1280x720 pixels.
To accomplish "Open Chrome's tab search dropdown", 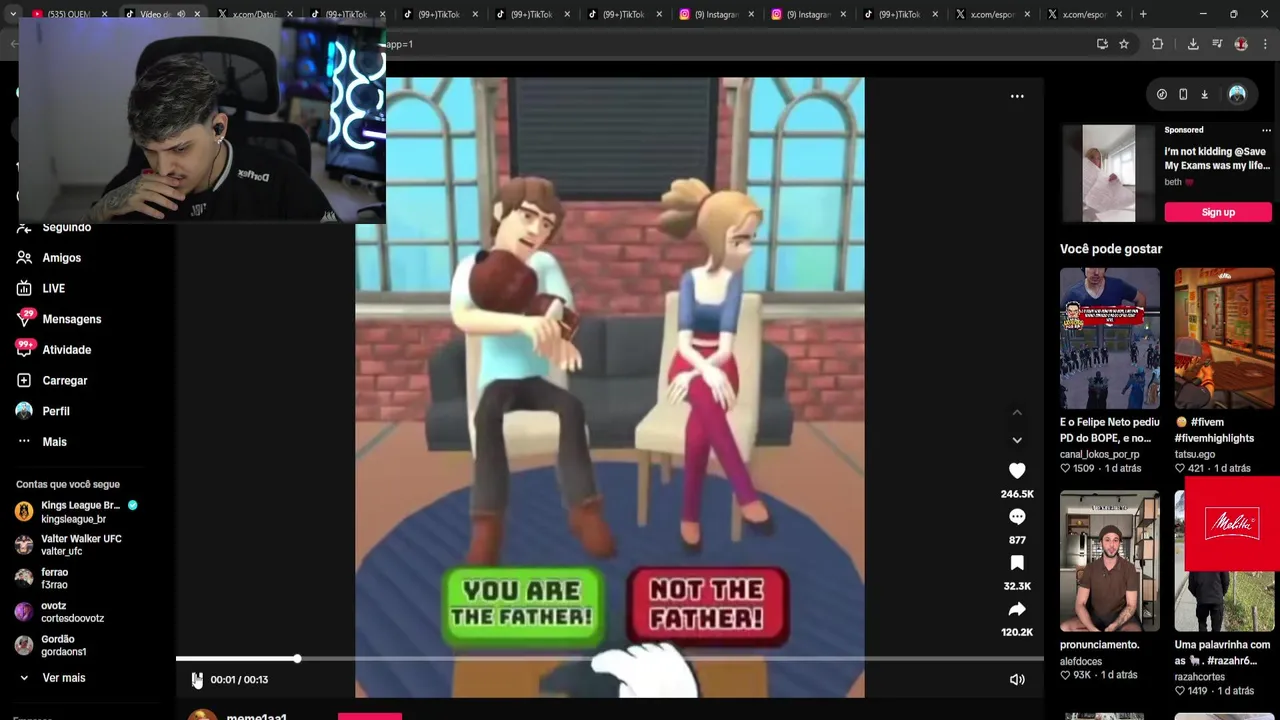I will tap(12, 14).
